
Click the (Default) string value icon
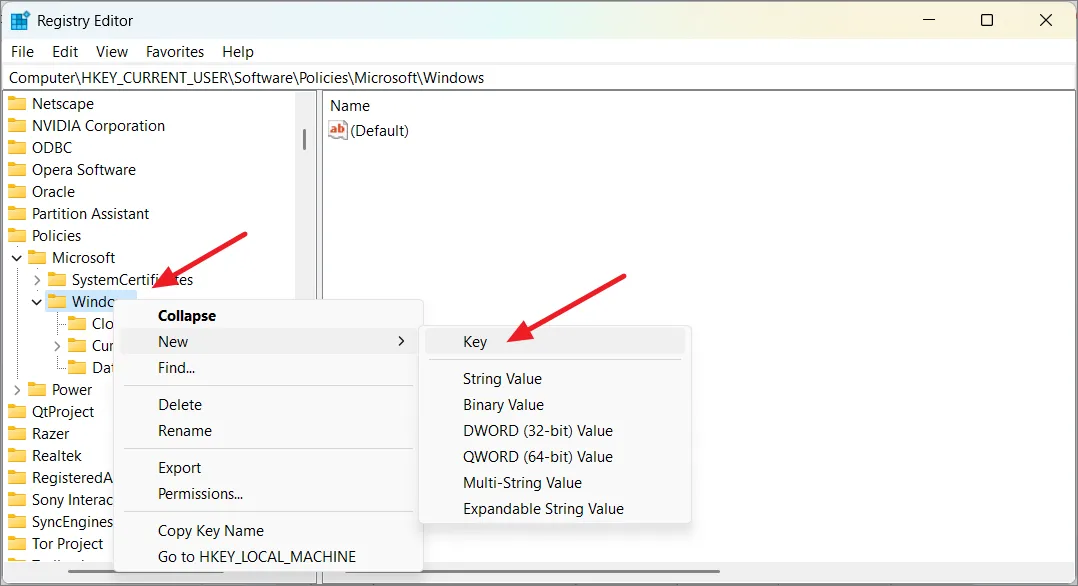338,130
